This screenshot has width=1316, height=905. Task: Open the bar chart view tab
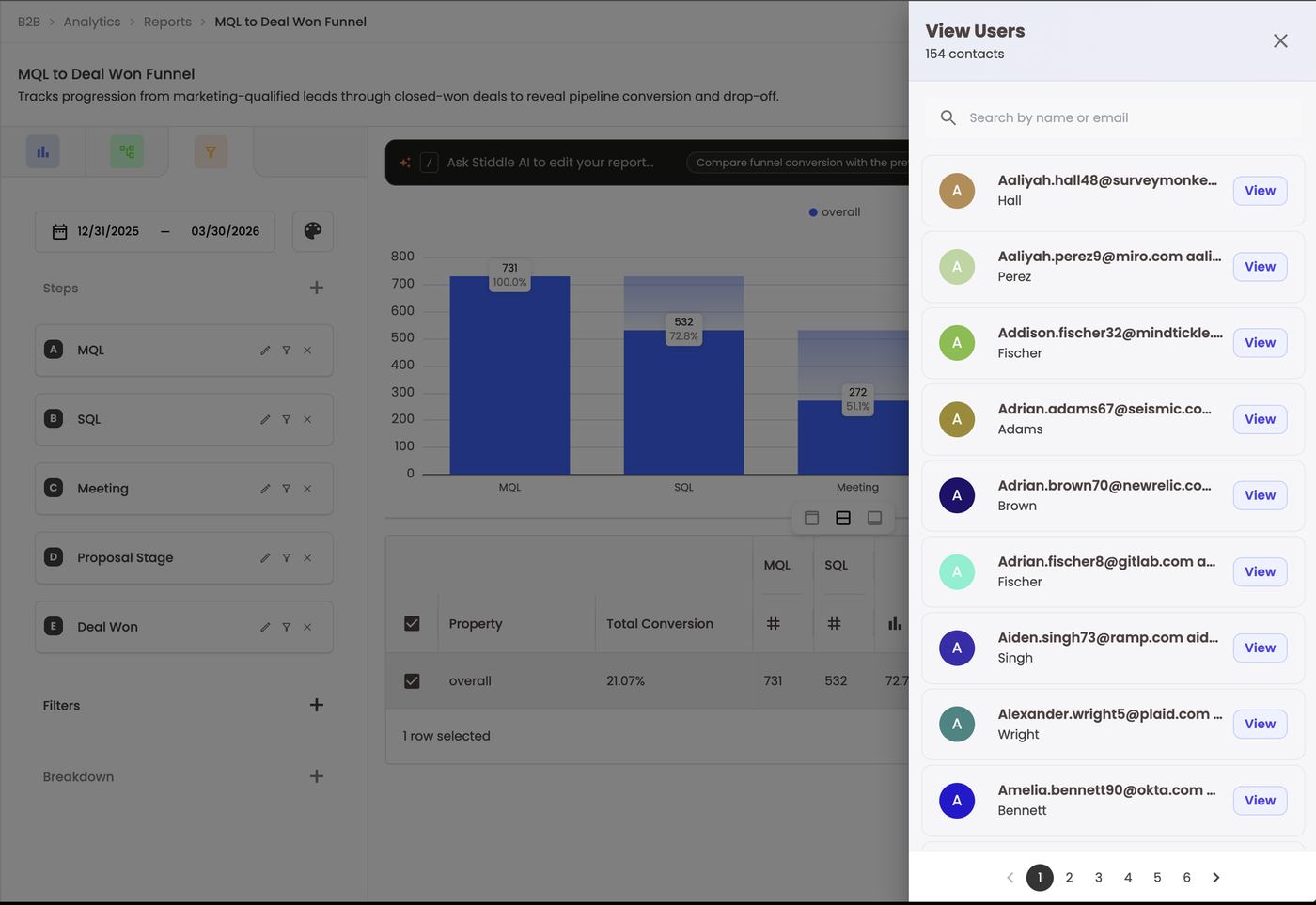[x=43, y=151]
